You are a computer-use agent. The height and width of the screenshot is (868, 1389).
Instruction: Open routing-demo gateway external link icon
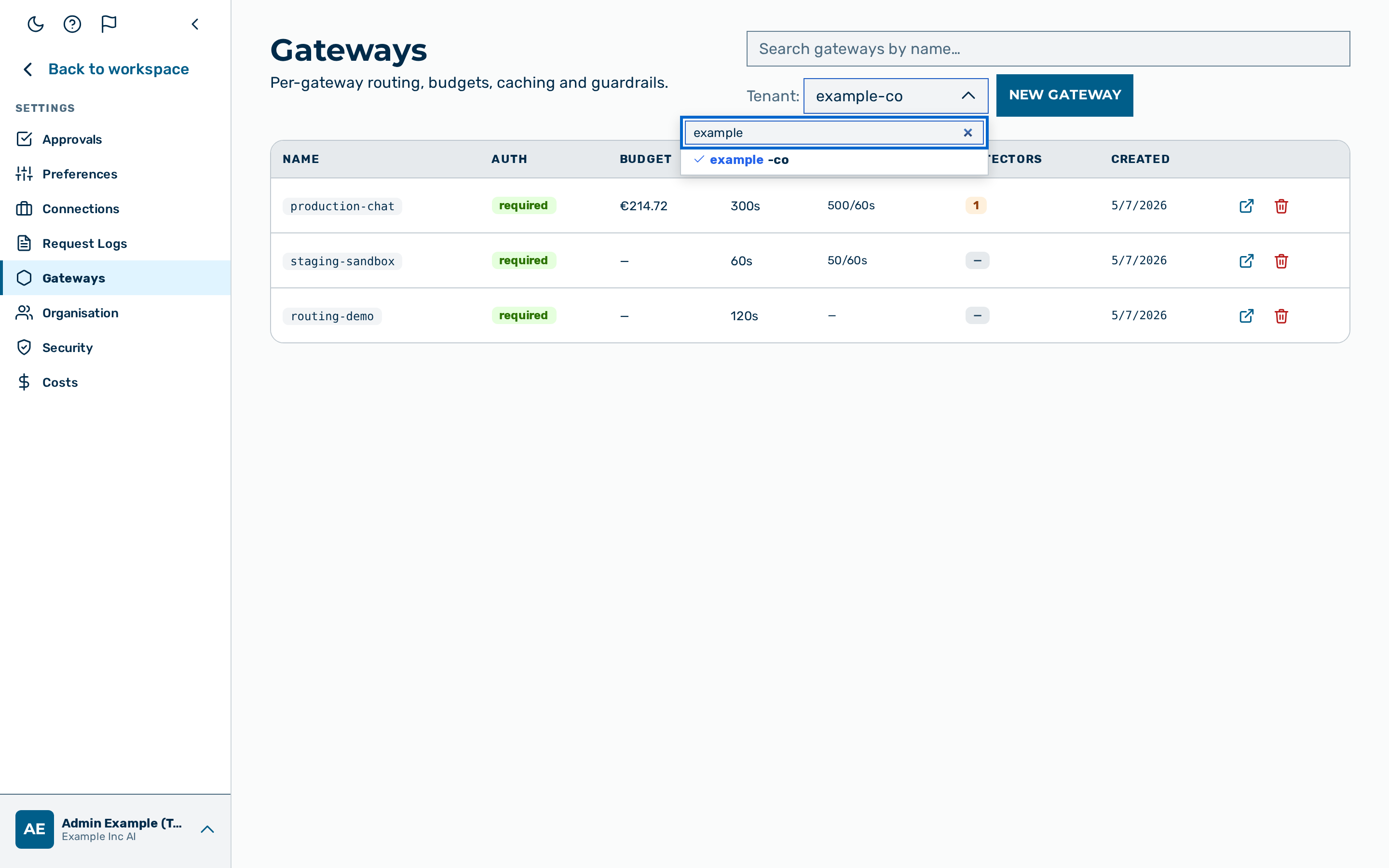pos(1246,316)
